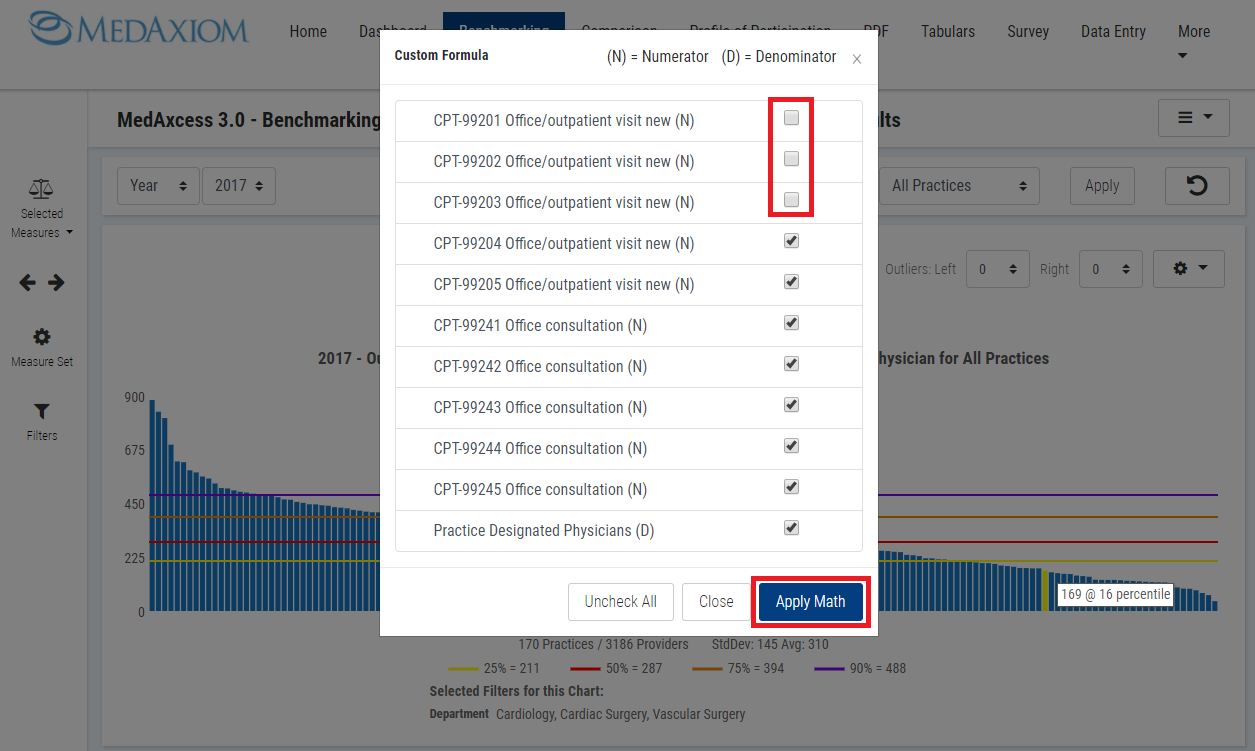This screenshot has width=1255, height=751.
Task: Open the Data Entry menu item
Action: (1113, 32)
